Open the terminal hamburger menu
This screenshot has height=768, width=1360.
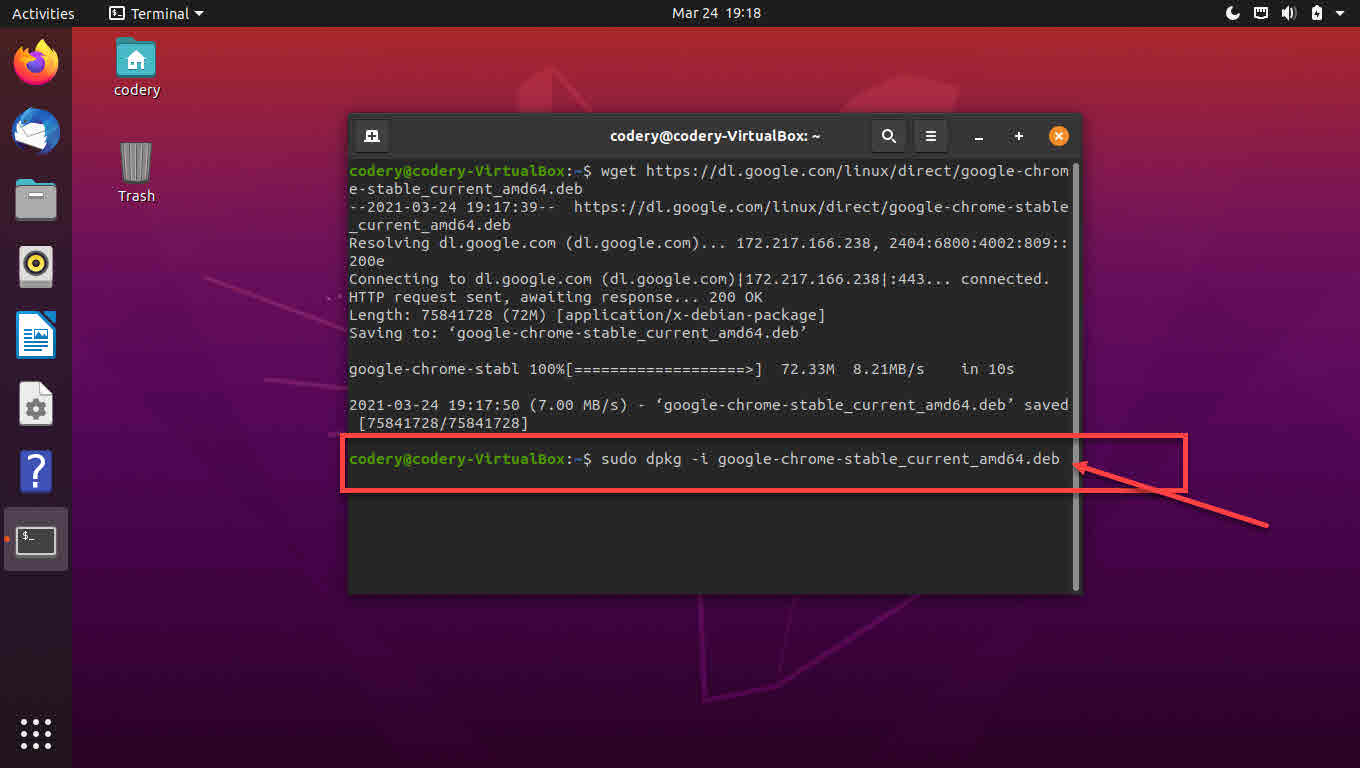[x=930, y=136]
